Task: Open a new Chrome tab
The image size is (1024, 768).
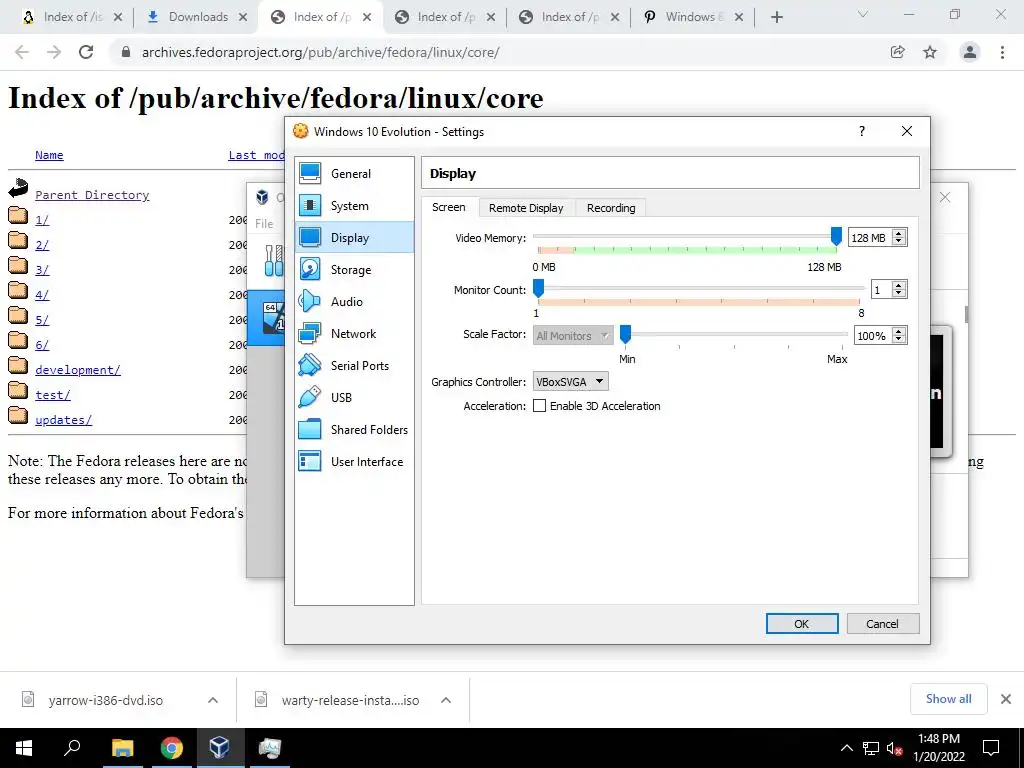Action: click(x=776, y=17)
